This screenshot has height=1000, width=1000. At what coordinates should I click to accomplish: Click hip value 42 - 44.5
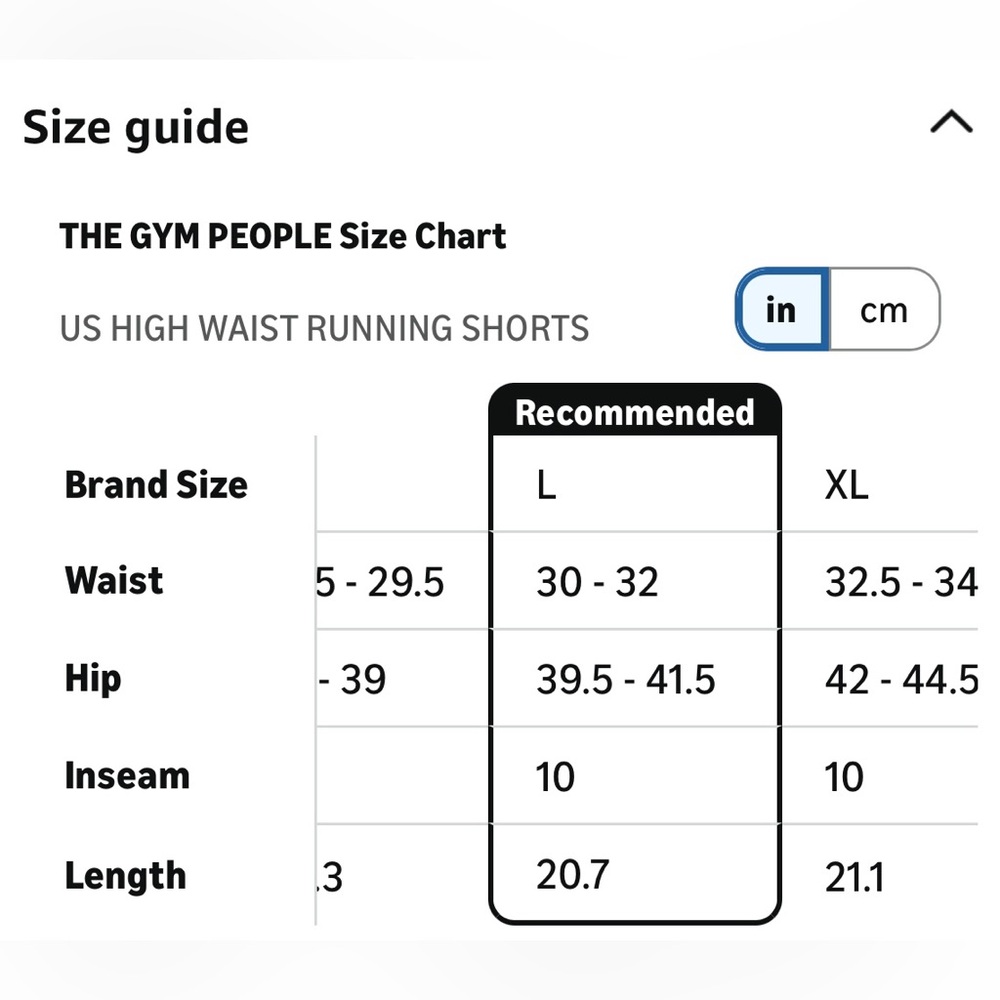[x=901, y=679]
